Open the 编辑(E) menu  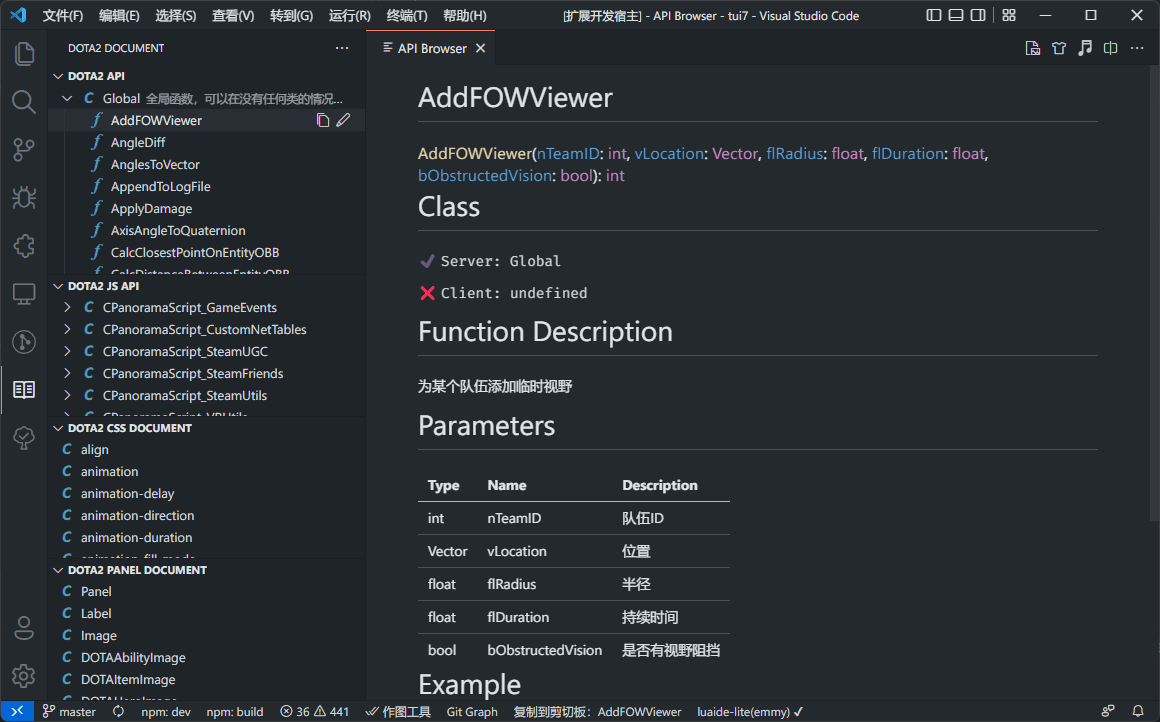119,16
